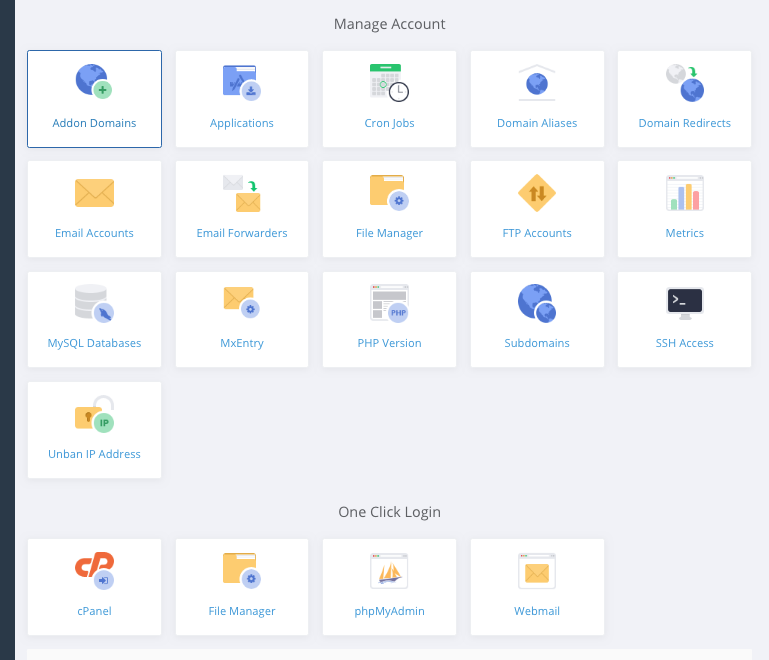Open the Webmail link label

(537, 611)
